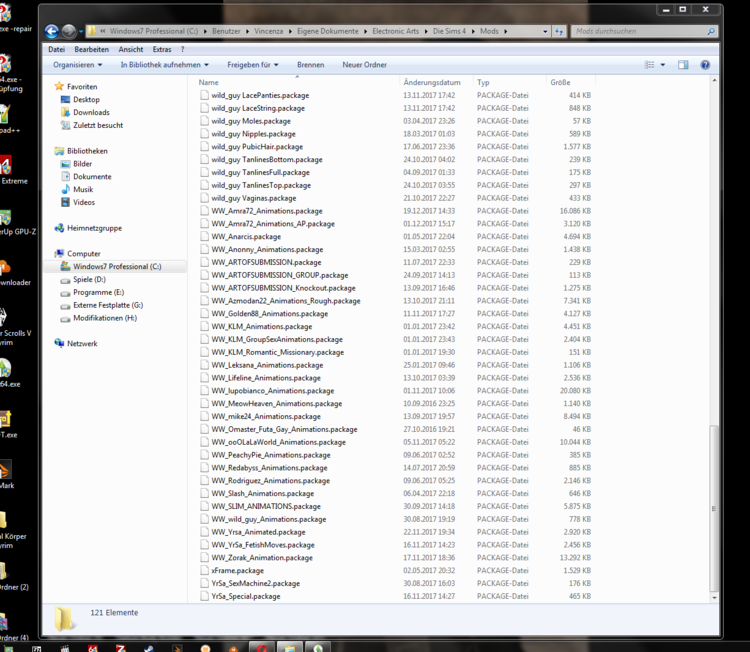Image resolution: width=750 pixels, height=652 pixels.
Task: Open the Dokumente library
Action: click(x=92, y=177)
